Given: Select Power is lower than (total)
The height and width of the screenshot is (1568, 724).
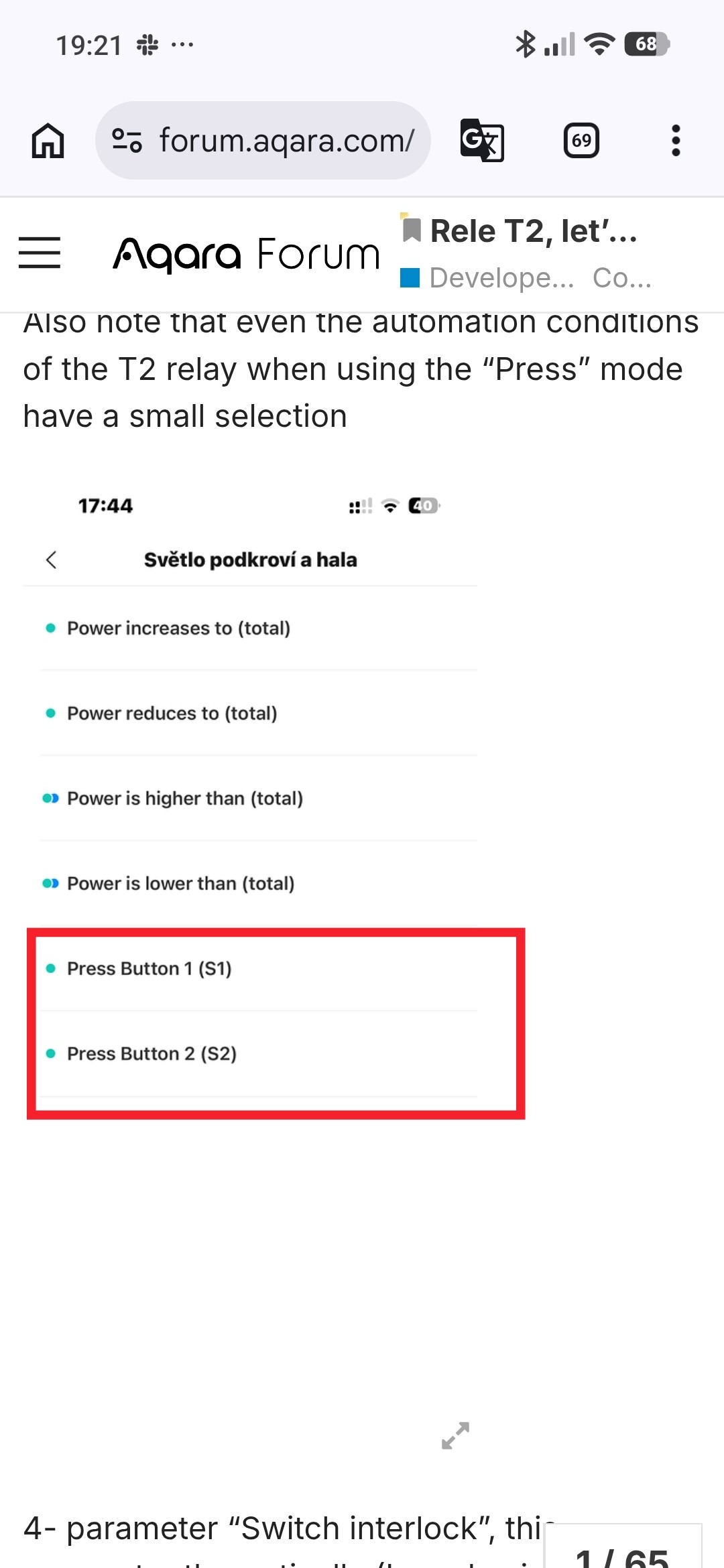Looking at the screenshot, I should click(x=258, y=884).
